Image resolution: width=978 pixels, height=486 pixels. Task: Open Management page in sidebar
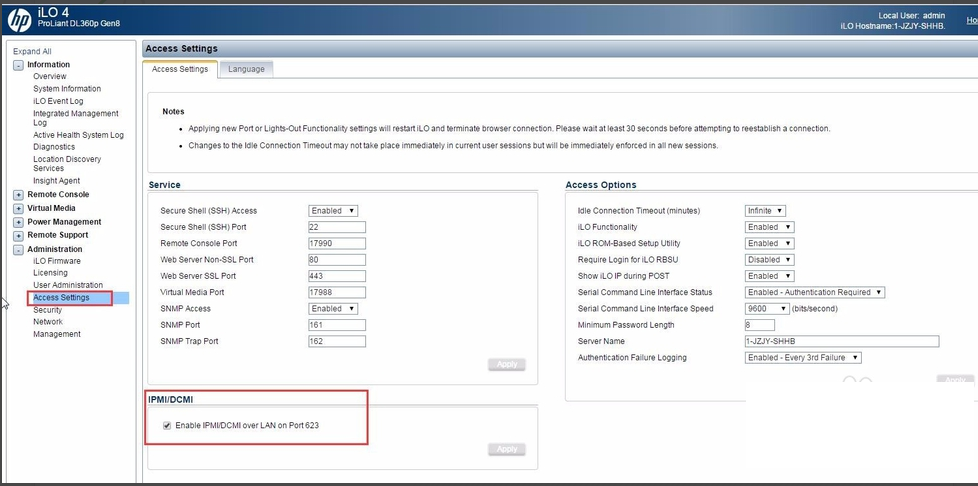57,334
